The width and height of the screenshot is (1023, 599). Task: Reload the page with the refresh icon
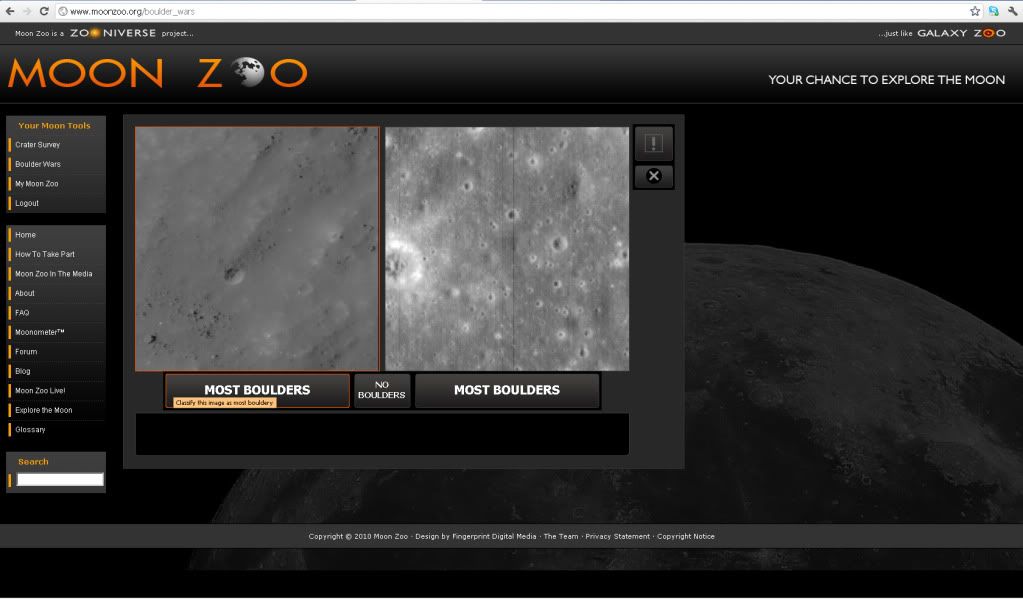(x=44, y=11)
